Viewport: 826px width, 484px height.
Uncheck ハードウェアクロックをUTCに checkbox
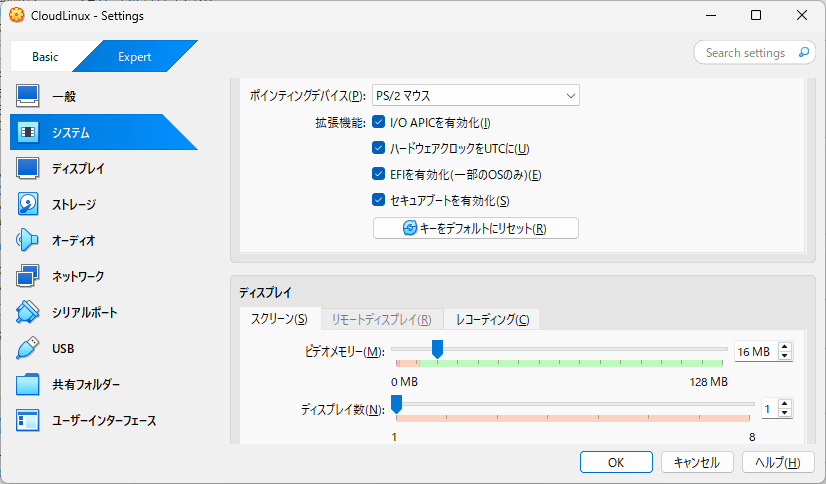coord(379,149)
